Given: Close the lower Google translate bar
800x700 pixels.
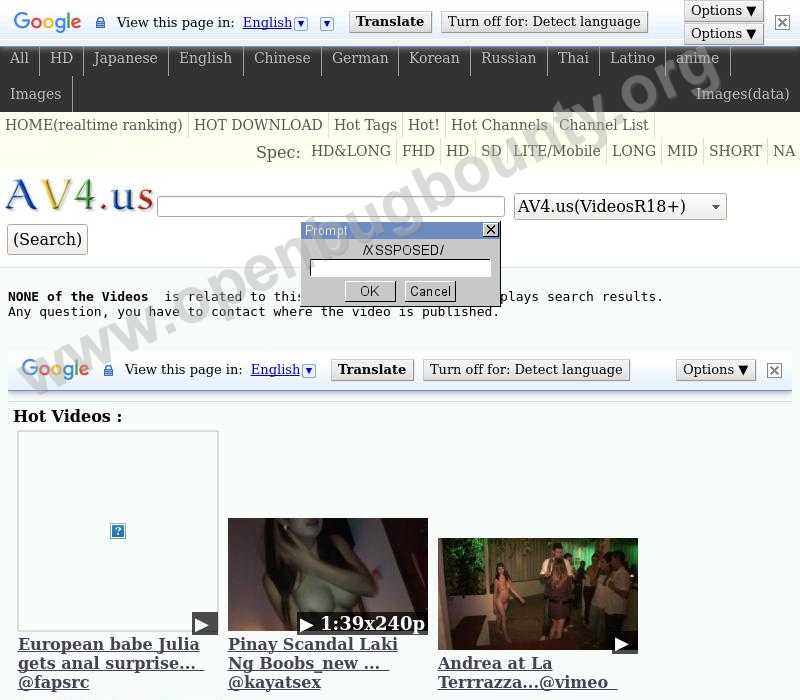Looking at the screenshot, I should click(774, 370).
